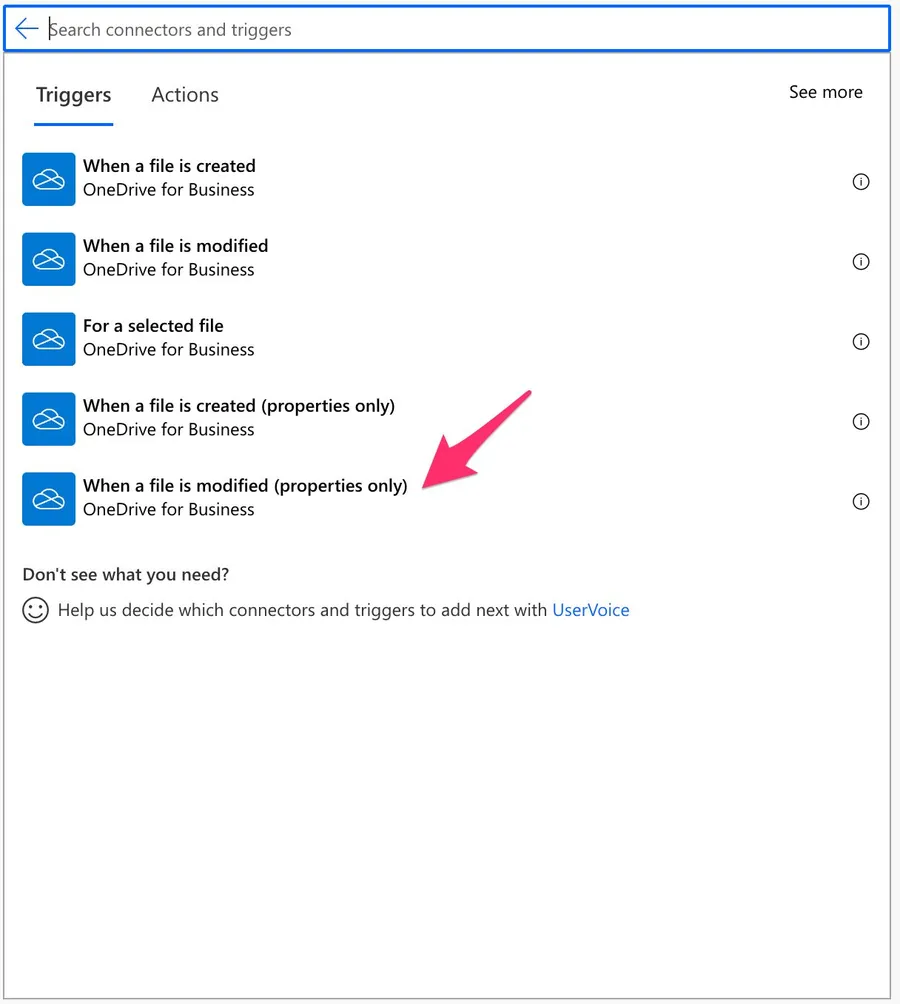Viewport: 900px width, 1004px height.
Task: Click OneDrive cloud icon for 'When a file is modified'
Action: coord(49,259)
